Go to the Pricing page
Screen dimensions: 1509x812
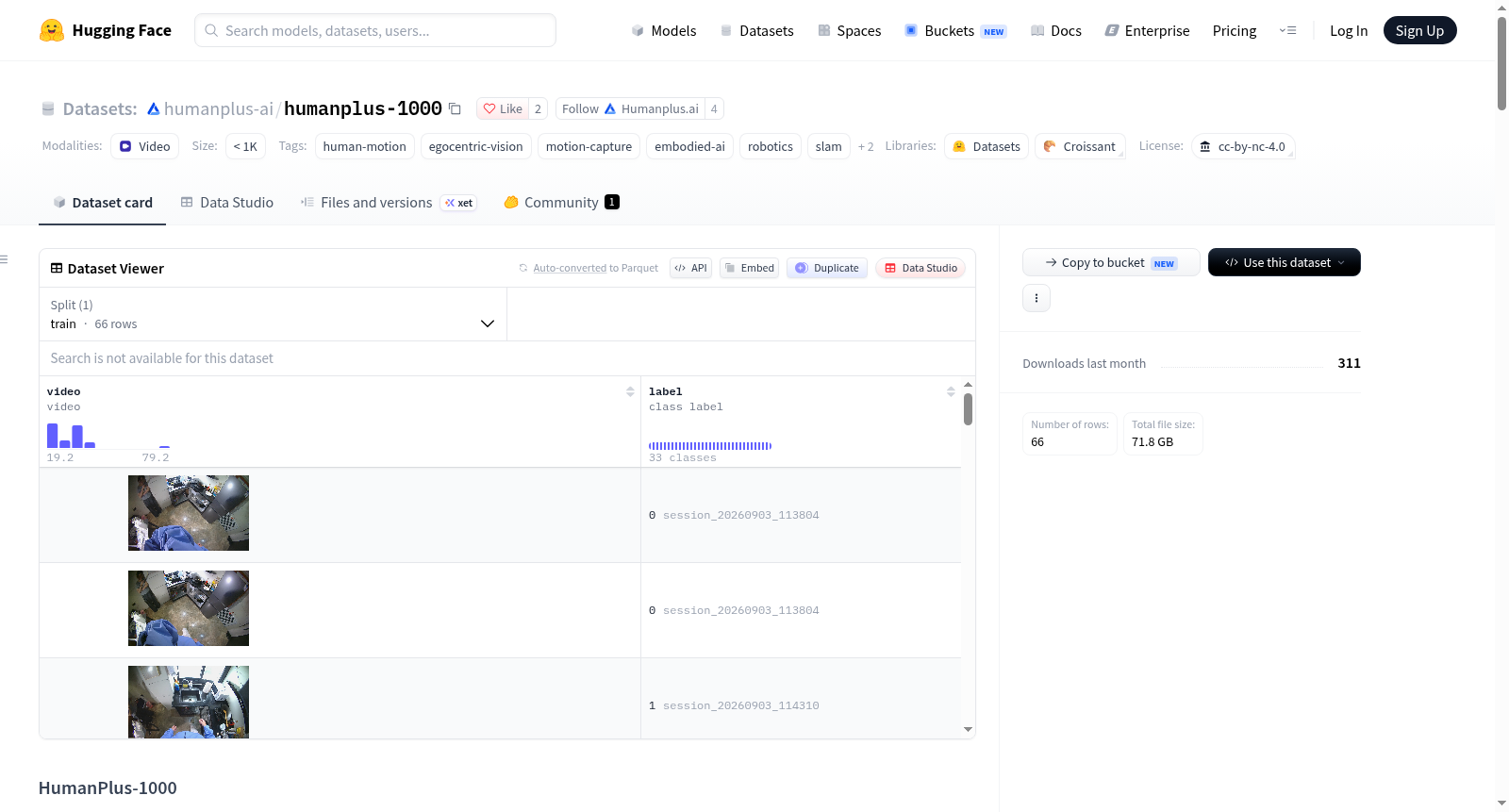[1235, 30]
